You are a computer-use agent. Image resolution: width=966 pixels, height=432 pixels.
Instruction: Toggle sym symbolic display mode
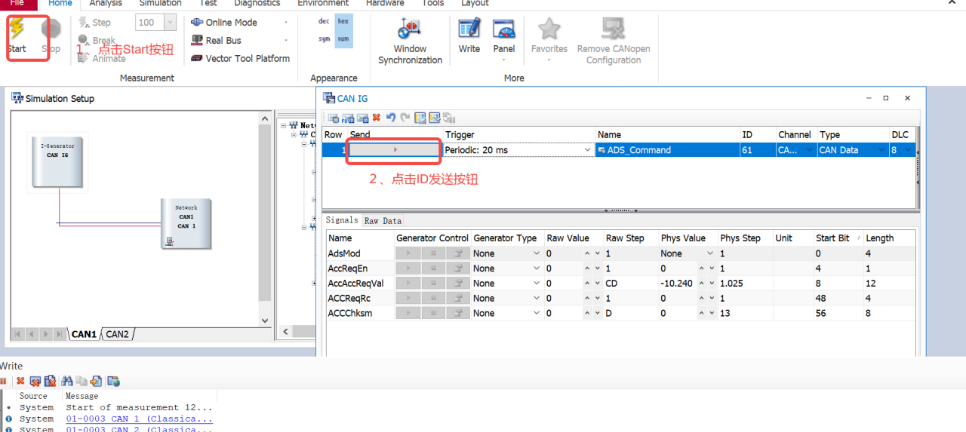324,39
